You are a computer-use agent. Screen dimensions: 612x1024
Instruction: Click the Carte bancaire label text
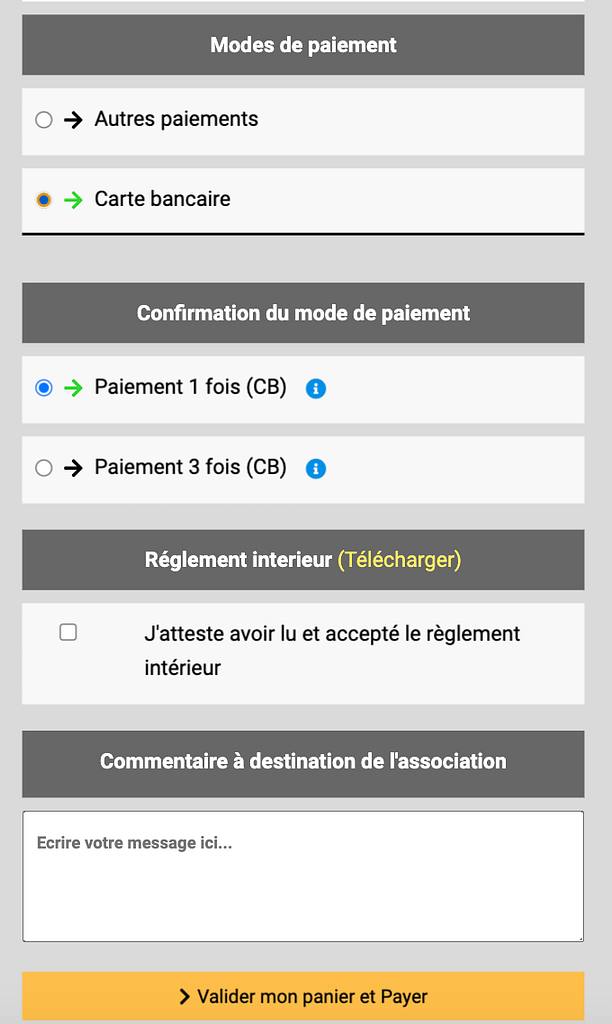pos(162,199)
